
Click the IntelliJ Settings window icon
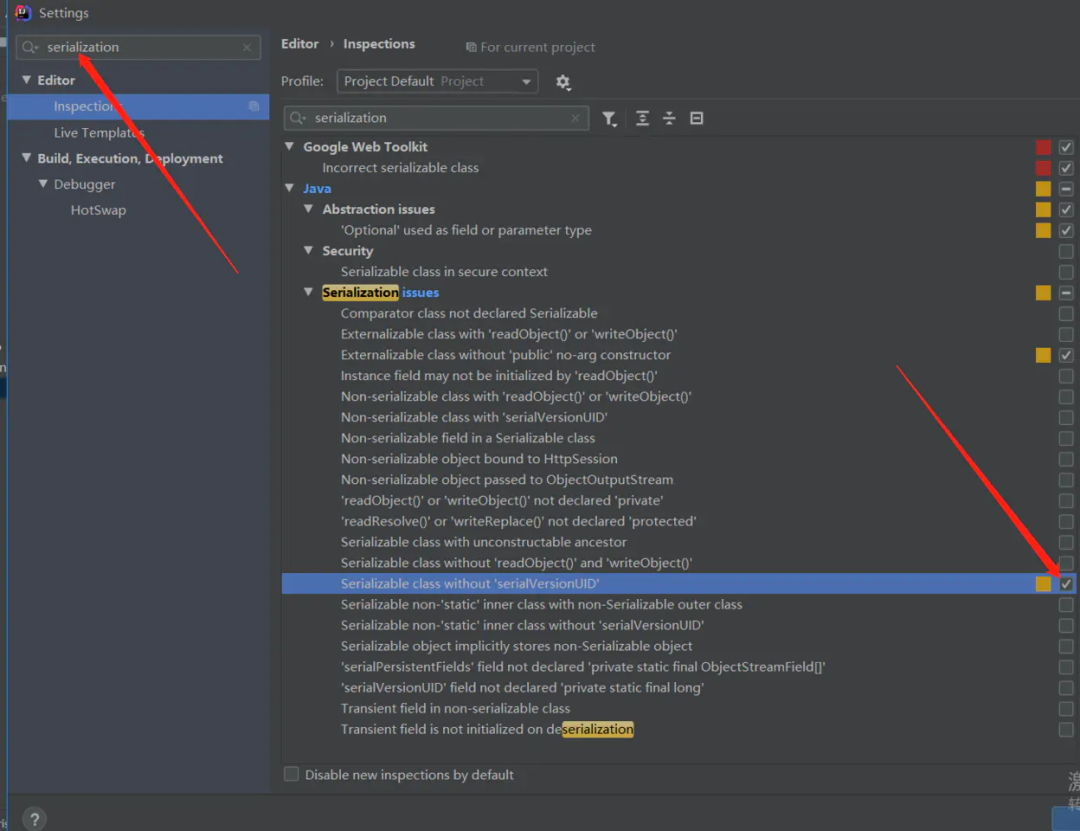tap(23, 12)
